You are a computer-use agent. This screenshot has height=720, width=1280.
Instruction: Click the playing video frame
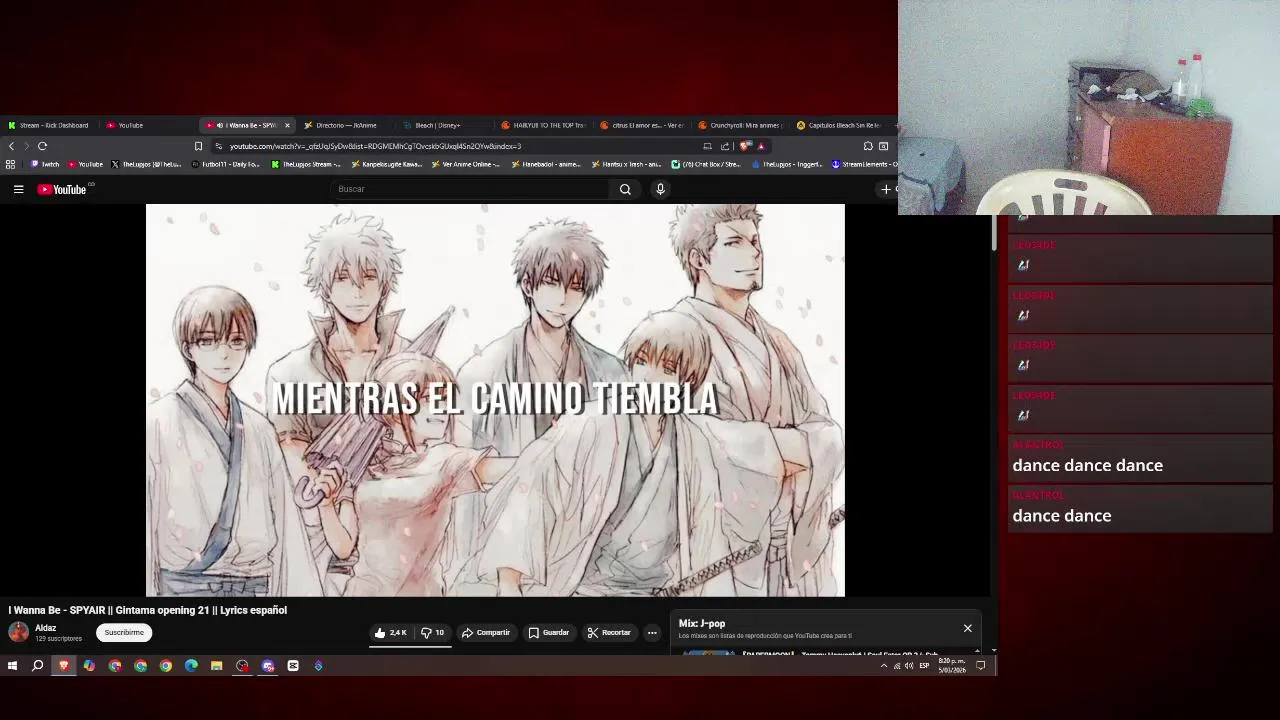click(495, 400)
